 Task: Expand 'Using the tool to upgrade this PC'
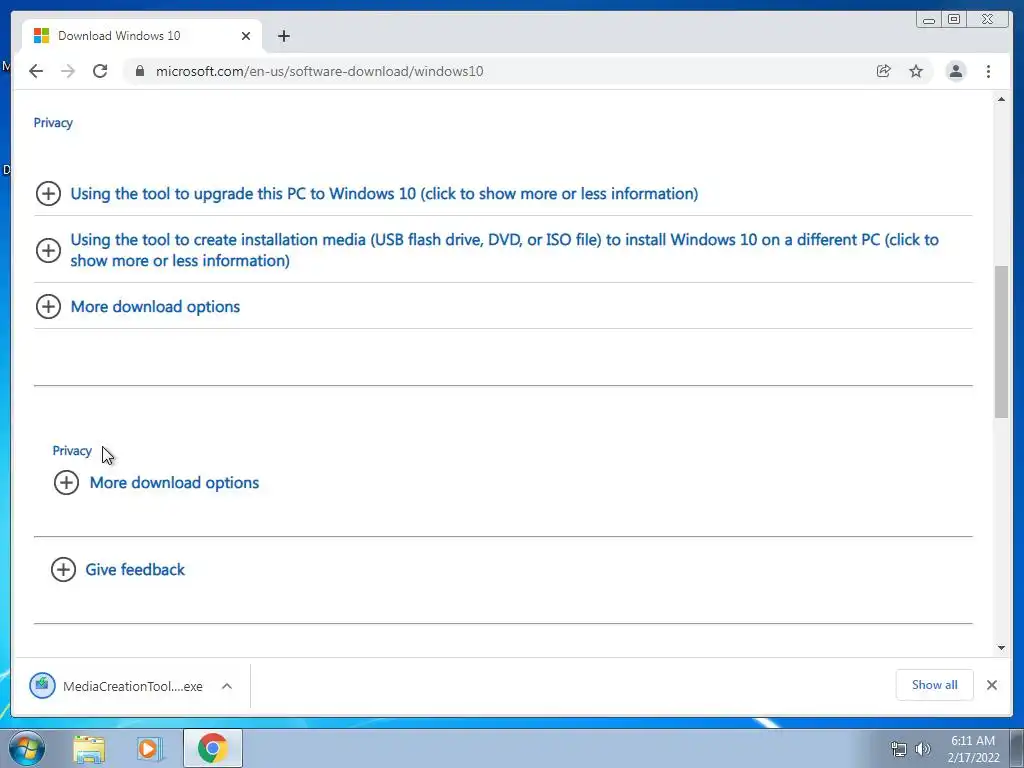pyautogui.click(x=384, y=194)
